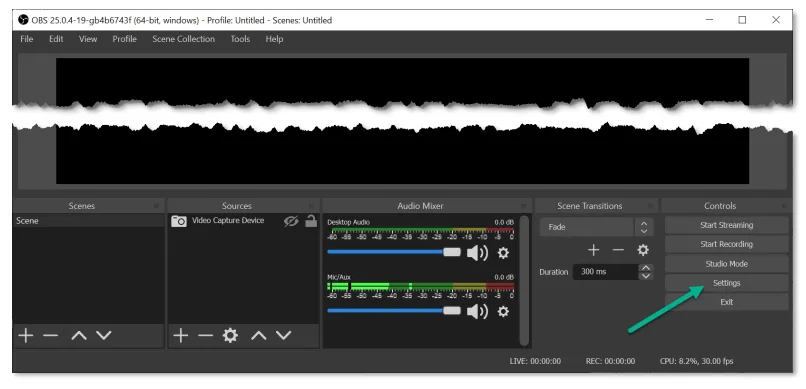The image size is (806, 389).
Task: Remove scene transition with minus icon
Action: [618, 250]
